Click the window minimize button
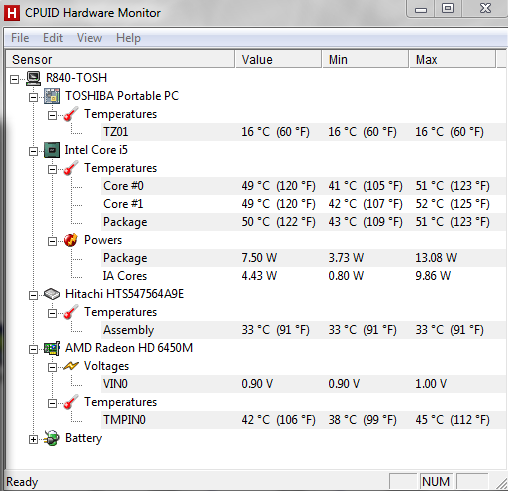 pyautogui.click(x=421, y=9)
